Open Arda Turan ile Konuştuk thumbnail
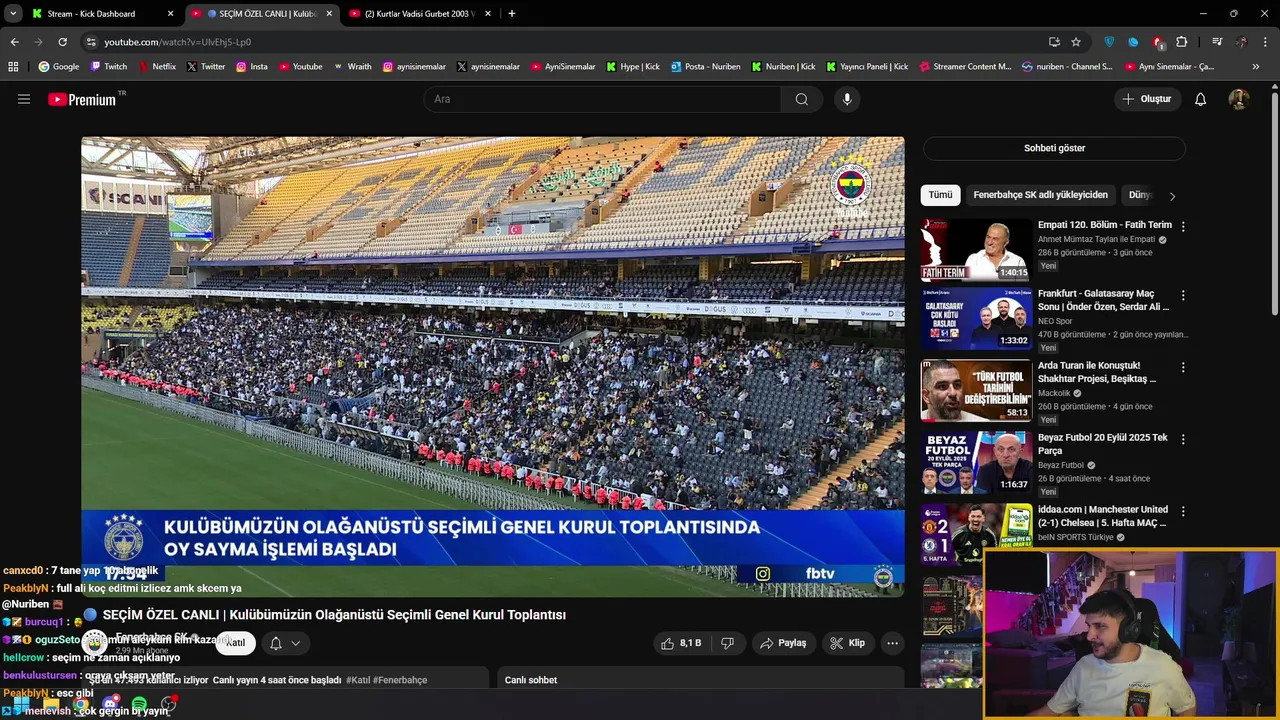 976,391
